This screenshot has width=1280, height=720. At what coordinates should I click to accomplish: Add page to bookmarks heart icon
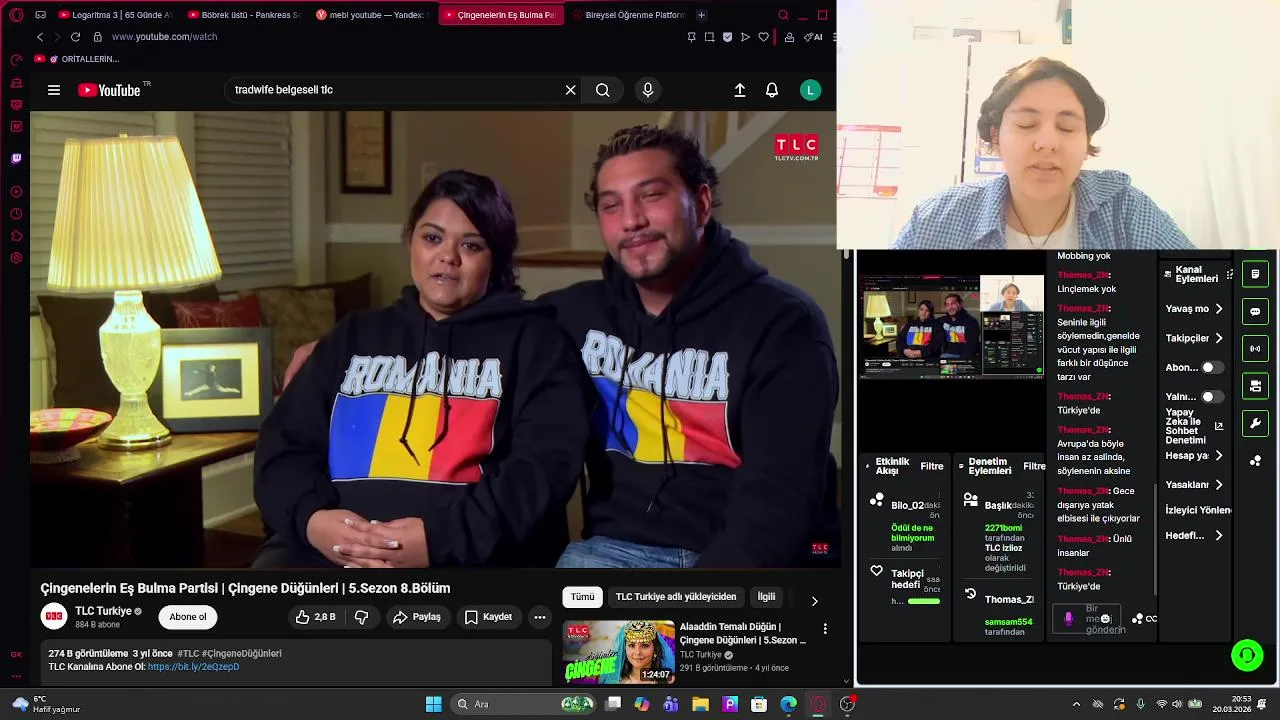click(x=763, y=37)
